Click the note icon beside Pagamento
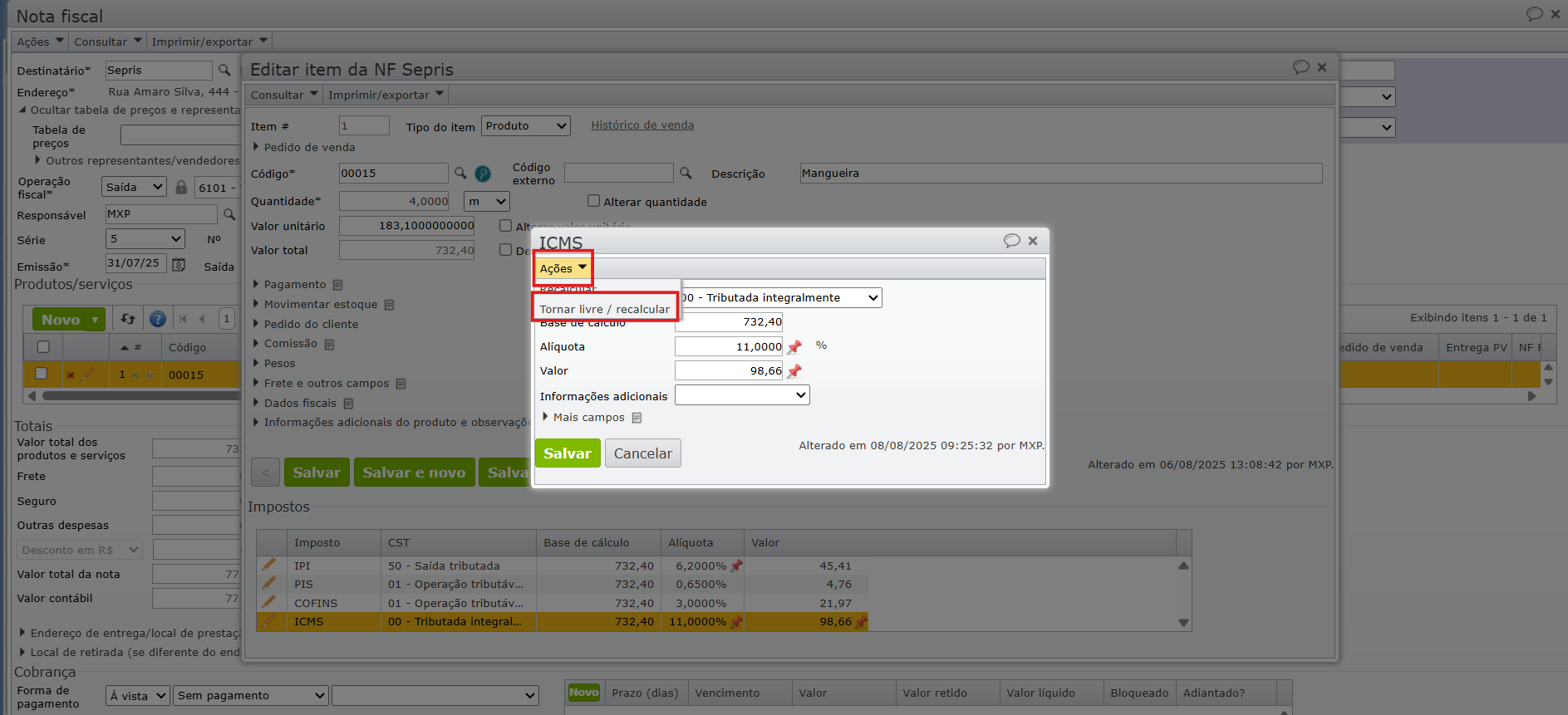1568x715 pixels. pyautogui.click(x=338, y=285)
